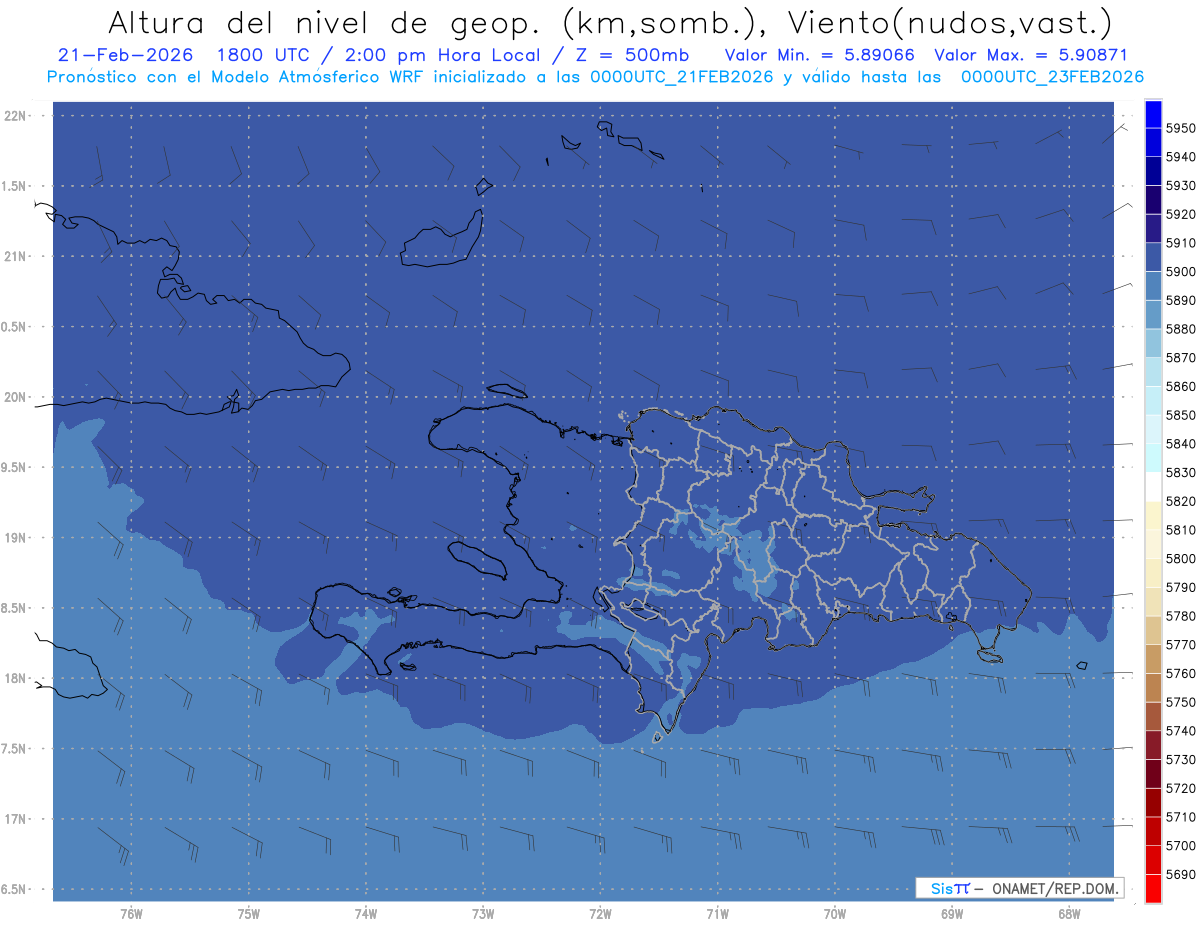
Task: Click the '5760' colorbar value
Action: click(x=1180, y=673)
